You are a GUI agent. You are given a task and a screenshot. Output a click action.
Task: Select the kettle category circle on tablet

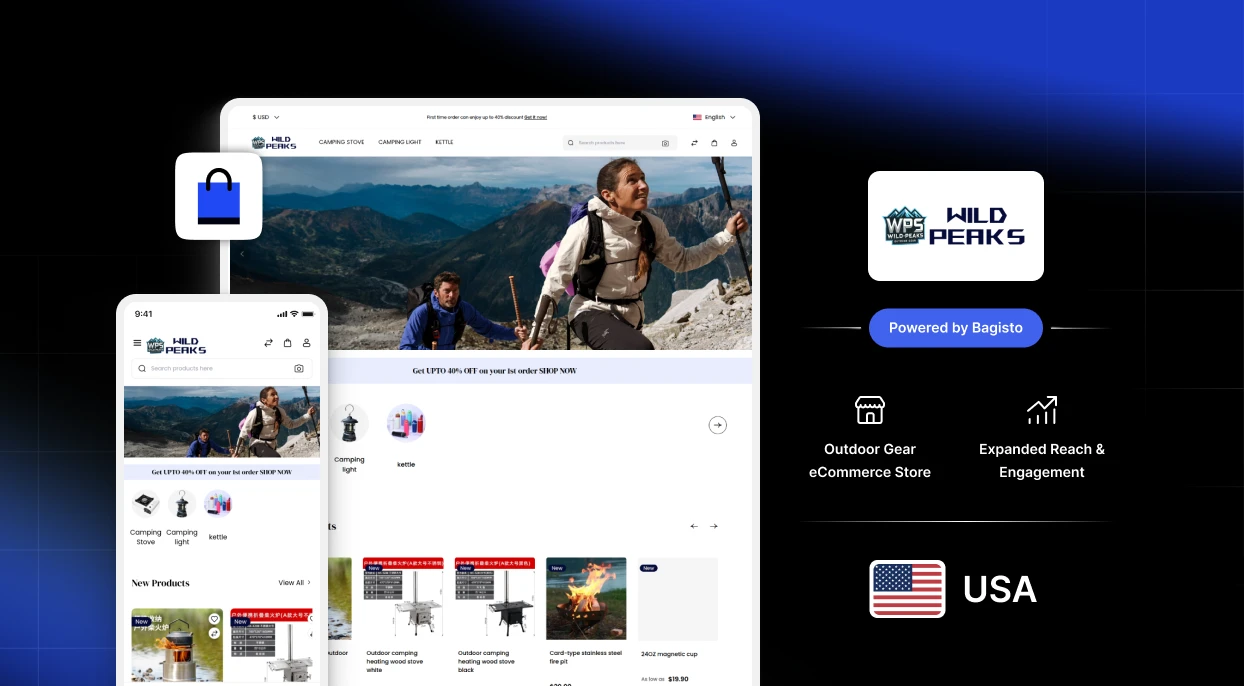tap(406, 423)
